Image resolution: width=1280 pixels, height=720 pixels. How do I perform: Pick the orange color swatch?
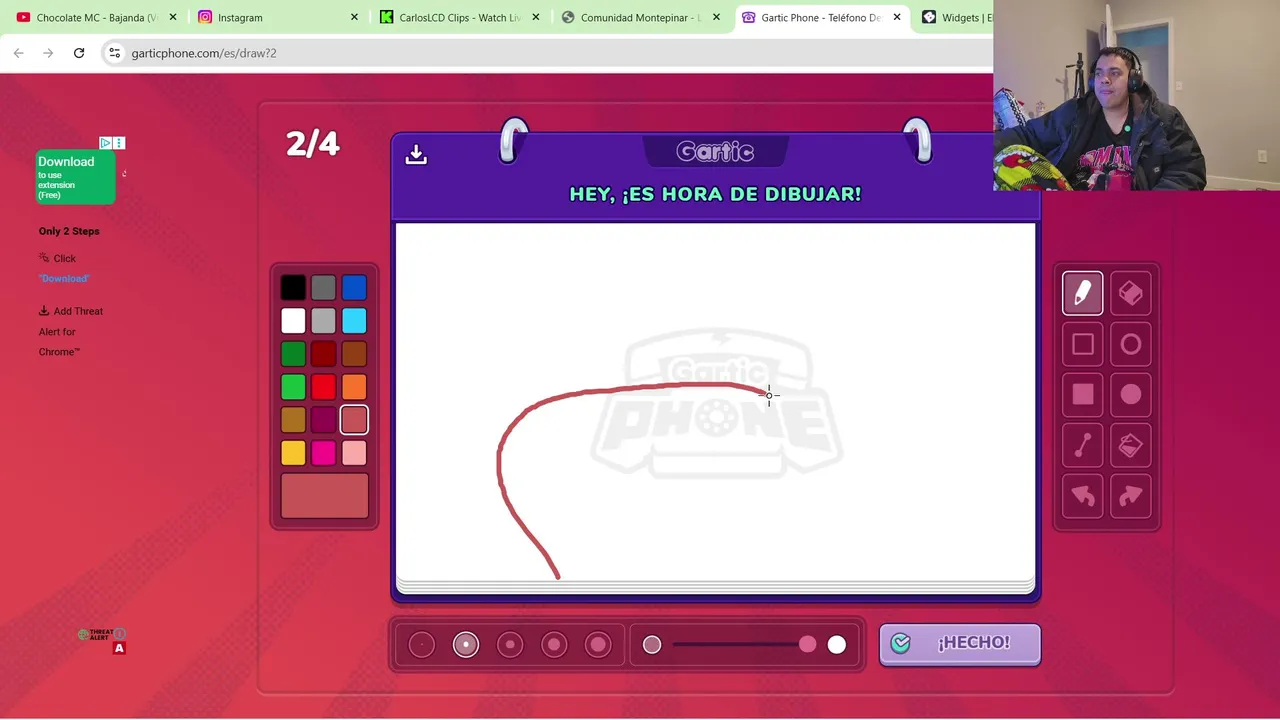click(x=354, y=387)
